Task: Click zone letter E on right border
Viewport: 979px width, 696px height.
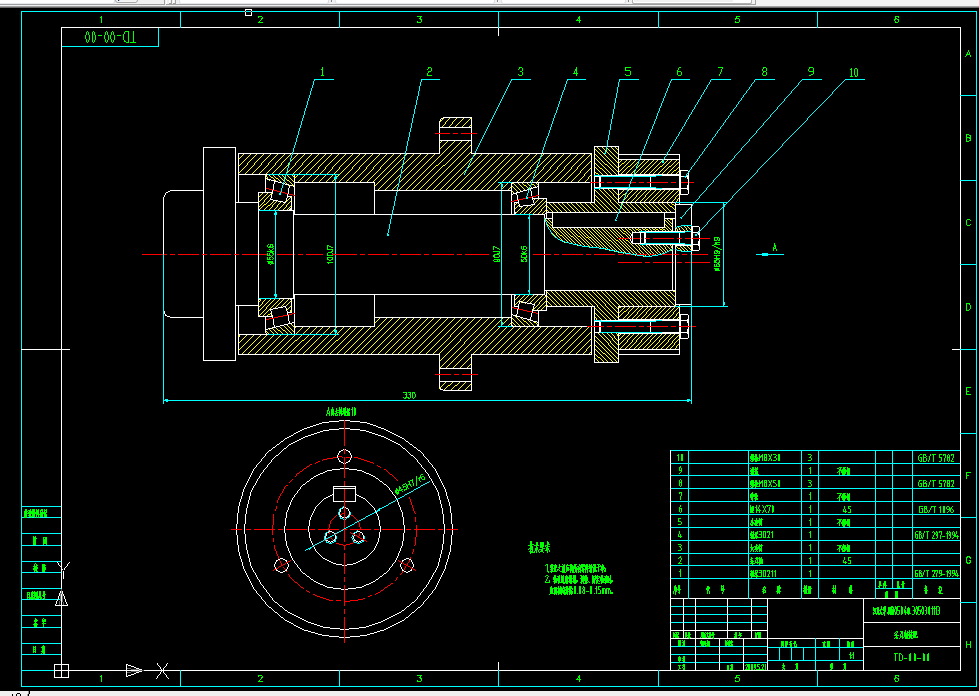Action: pyautogui.click(x=968, y=391)
